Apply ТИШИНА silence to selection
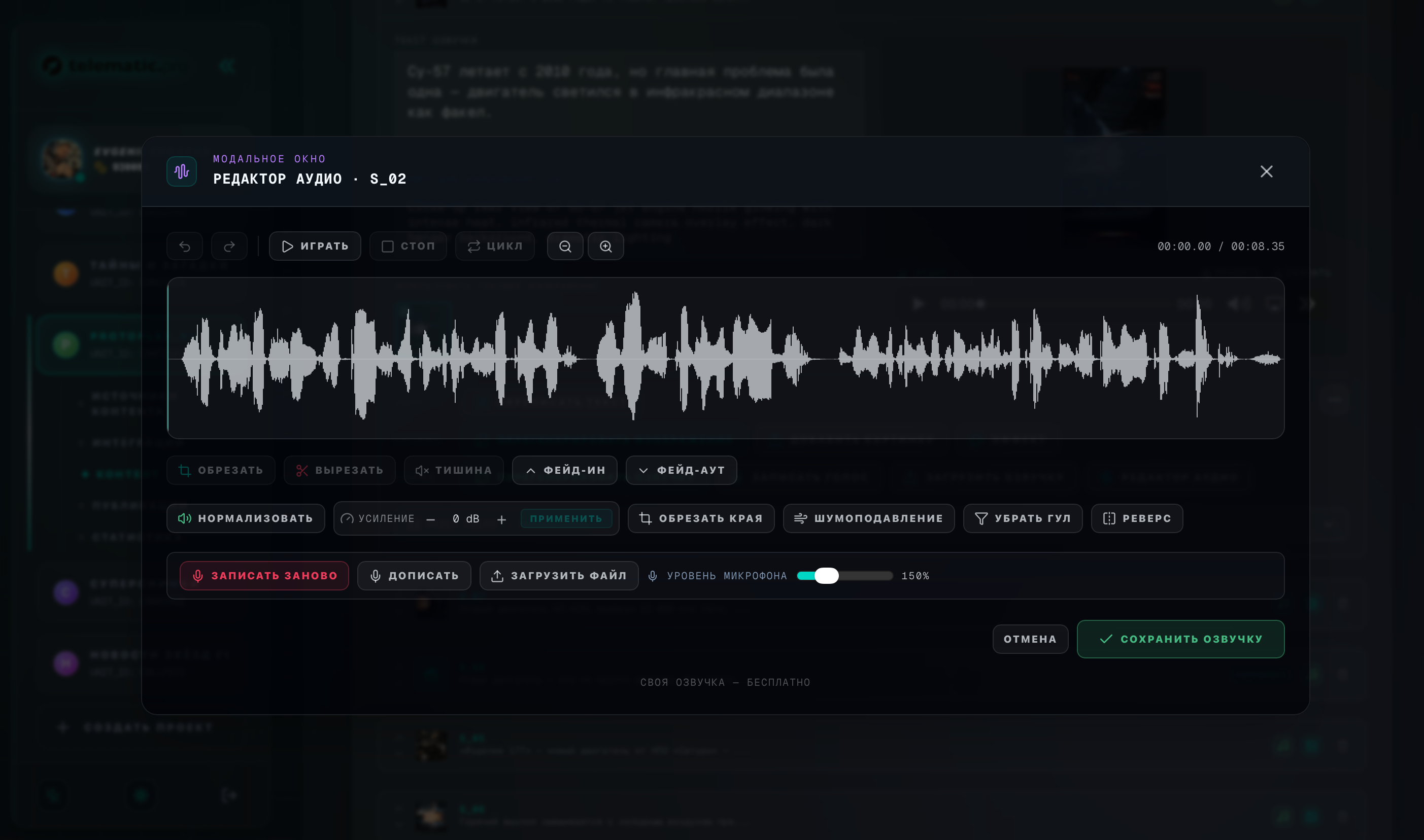The width and height of the screenshot is (1424, 840). point(454,470)
